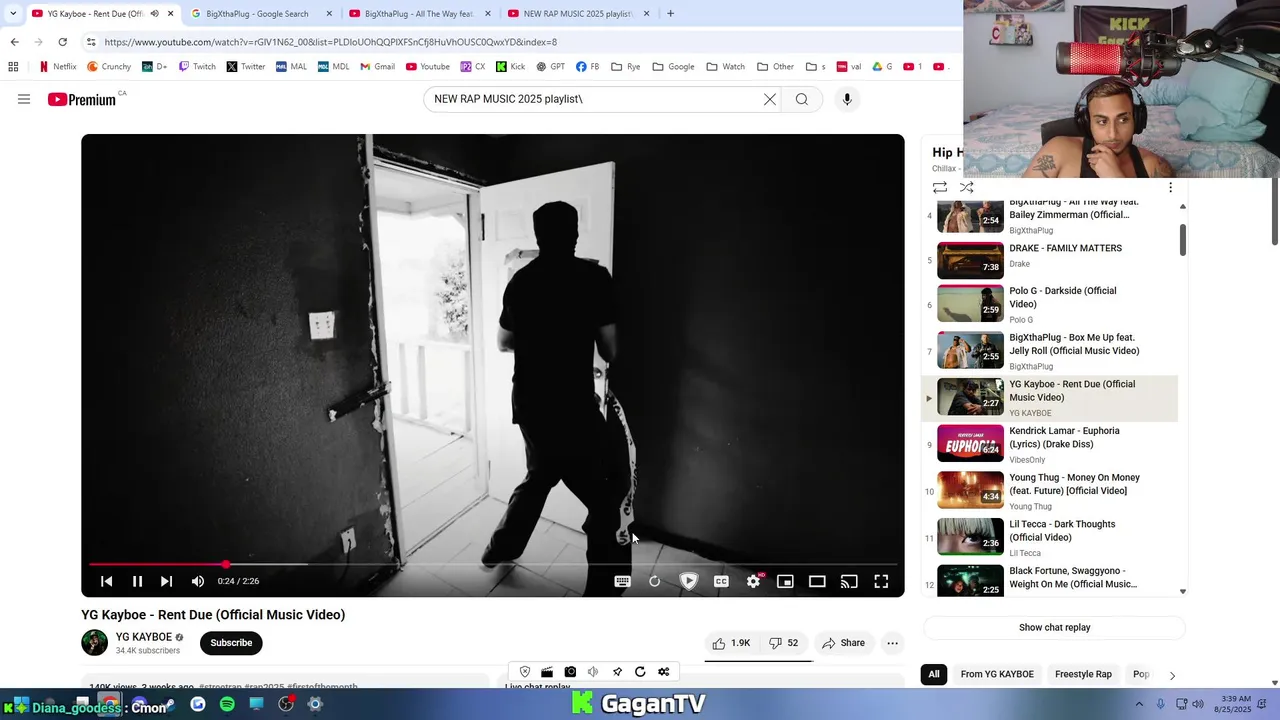Open the keyboard shortcuts icon in player
The image size is (1280, 720).
pos(622,581)
